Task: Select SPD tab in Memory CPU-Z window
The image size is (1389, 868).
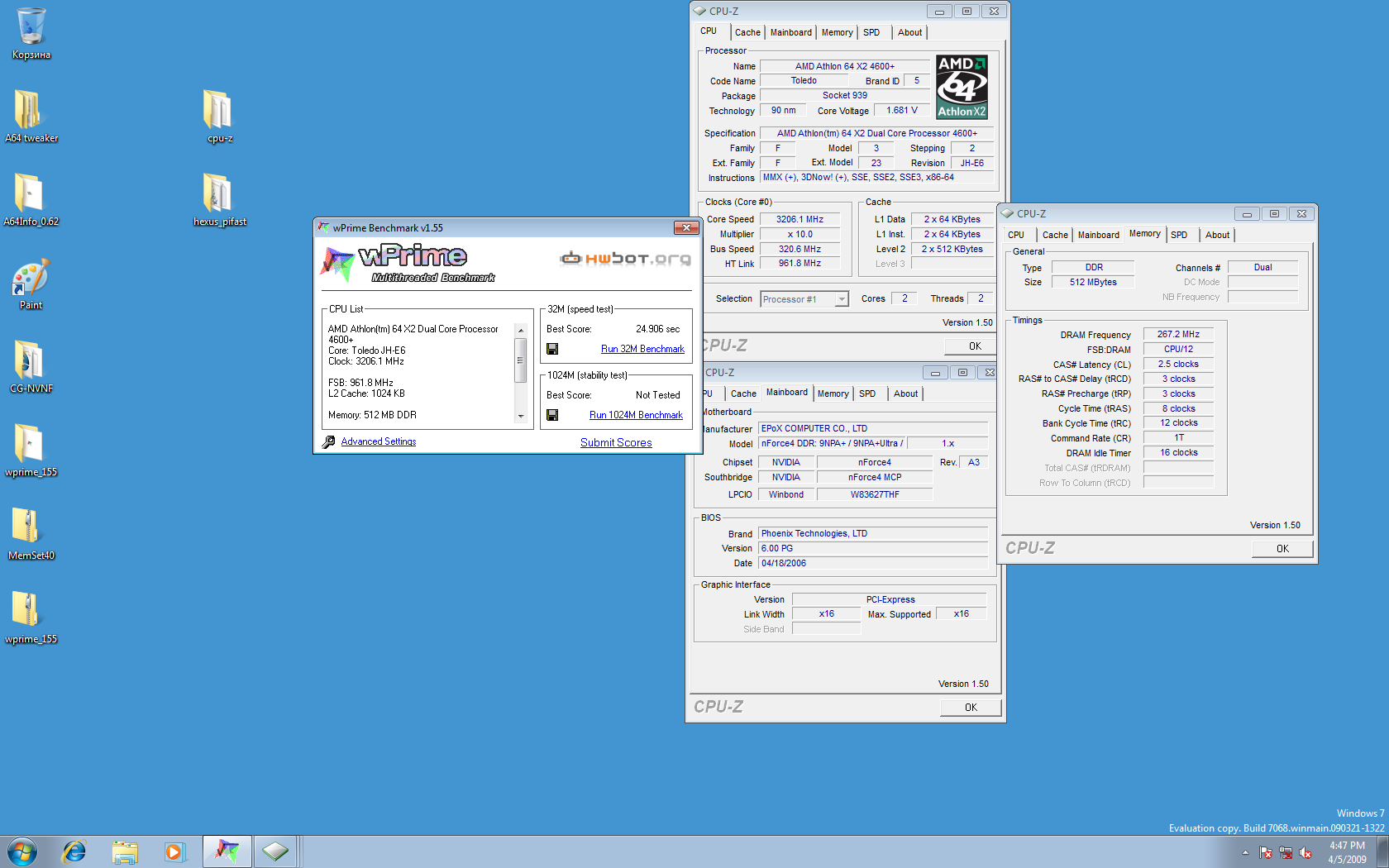Action: [x=1179, y=235]
